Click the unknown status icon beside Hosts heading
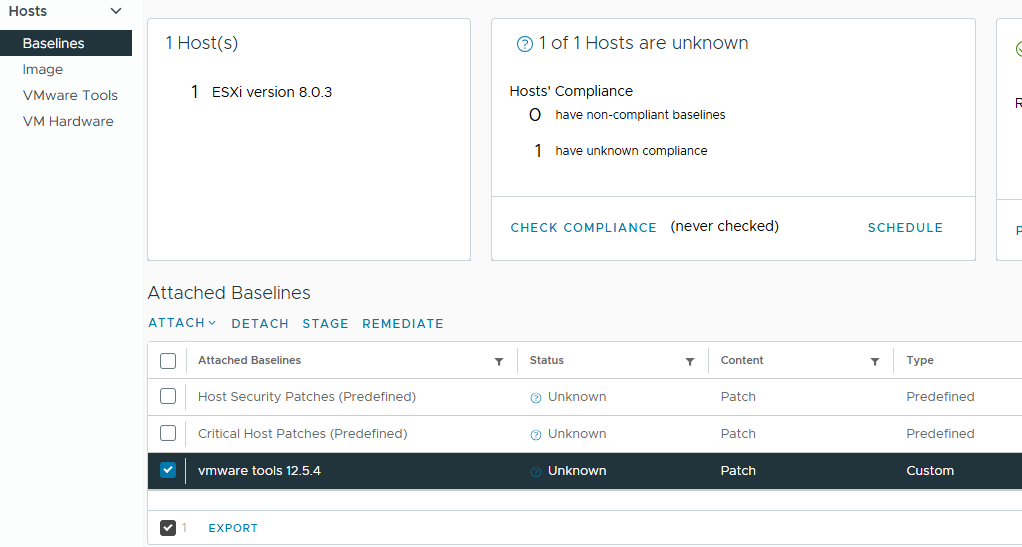1022x547 pixels. tap(524, 44)
